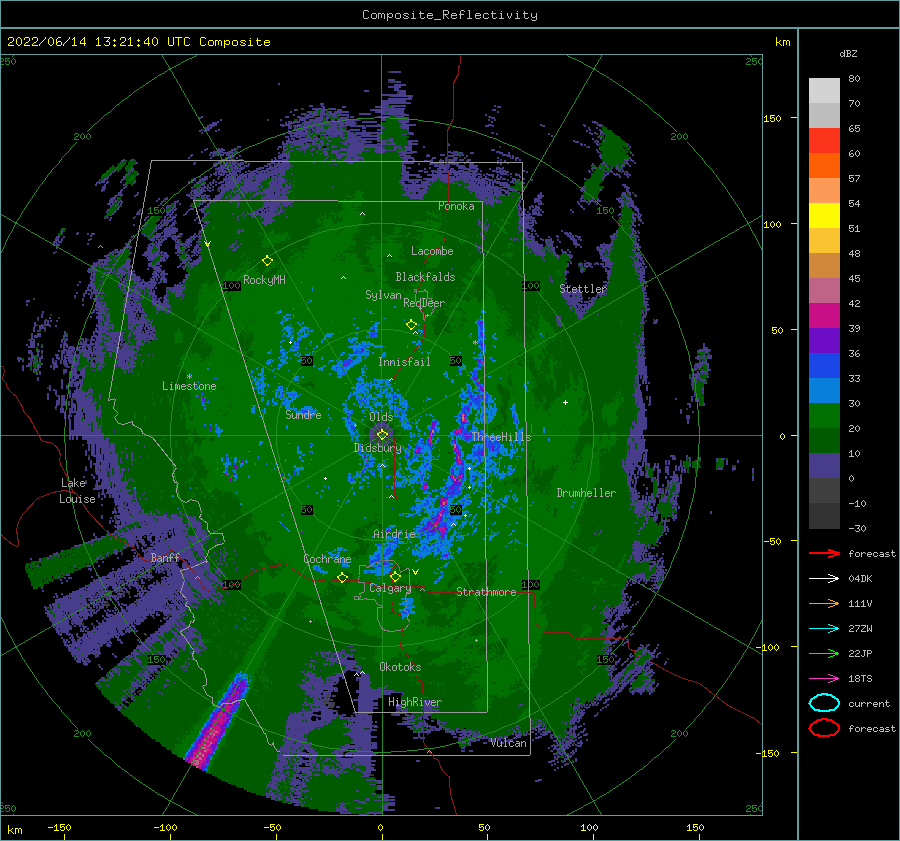Select the orange 111V arrow icon
The width and height of the screenshot is (900, 841).
pos(824,603)
